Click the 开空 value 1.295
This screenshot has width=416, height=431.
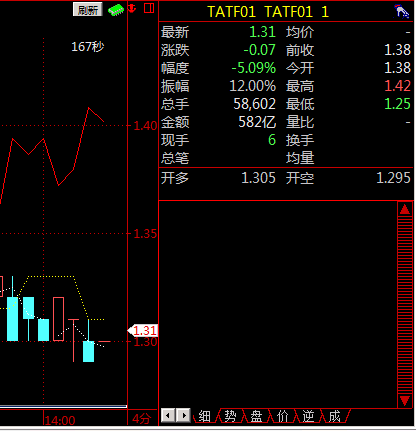[x=393, y=178]
